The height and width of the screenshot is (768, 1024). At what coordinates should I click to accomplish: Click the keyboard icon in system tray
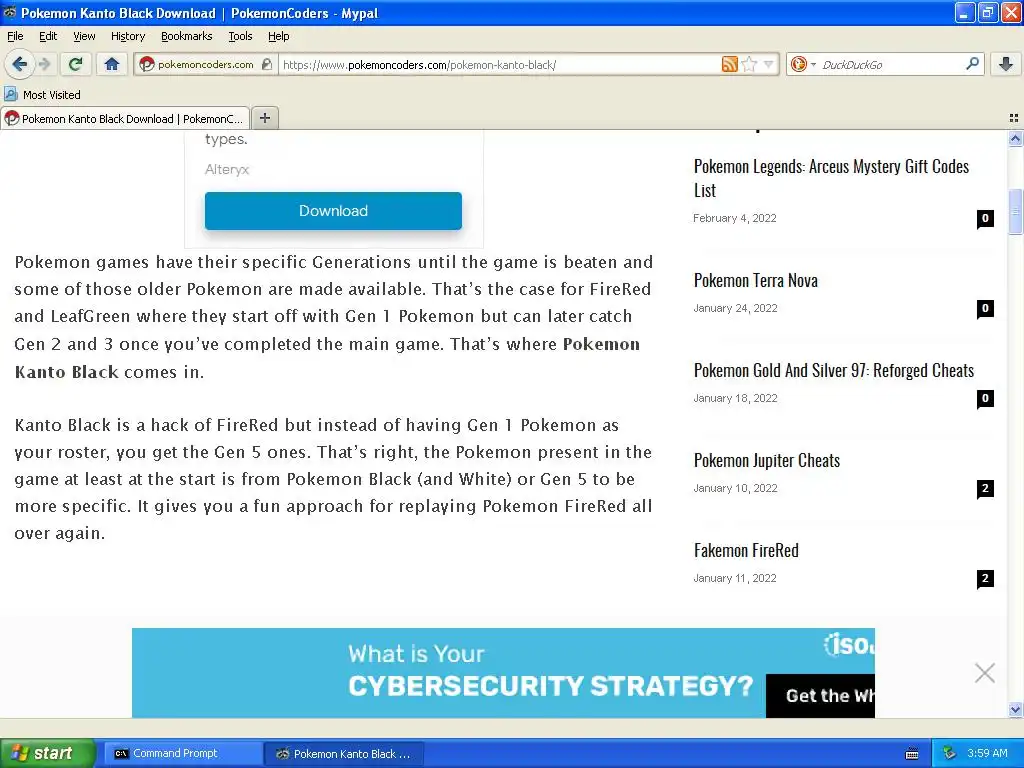[x=912, y=754]
